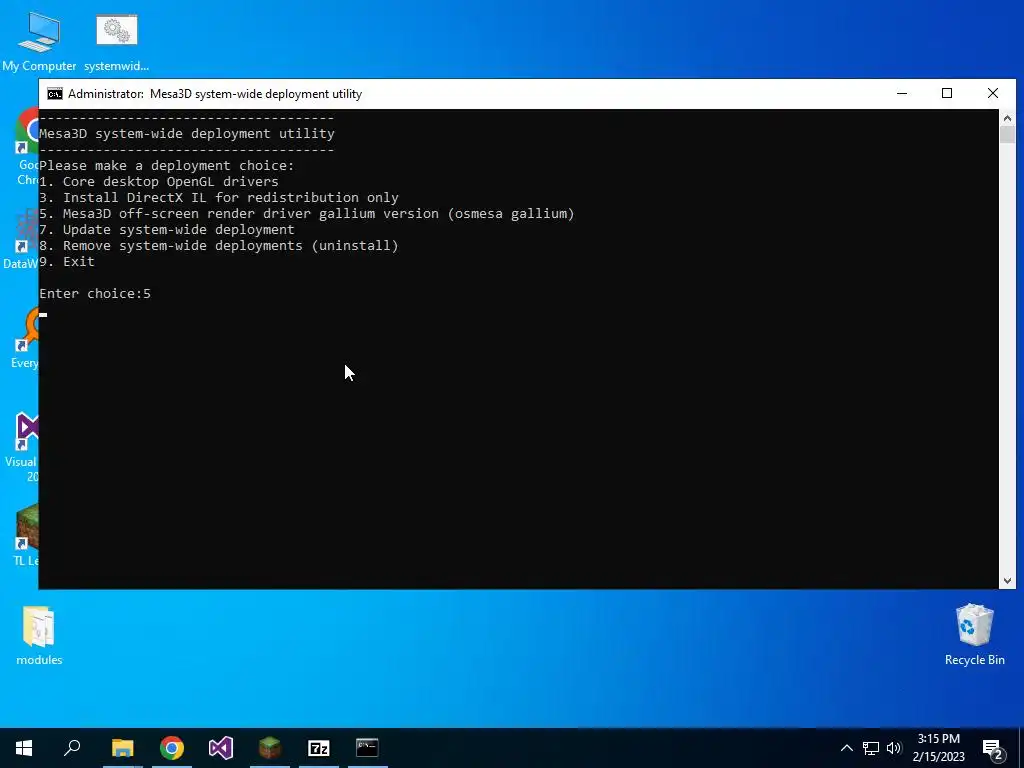Image resolution: width=1024 pixels, height=768 pixels.
Task: Select the Visual Studio desktop shortcut
Action: 23,447
